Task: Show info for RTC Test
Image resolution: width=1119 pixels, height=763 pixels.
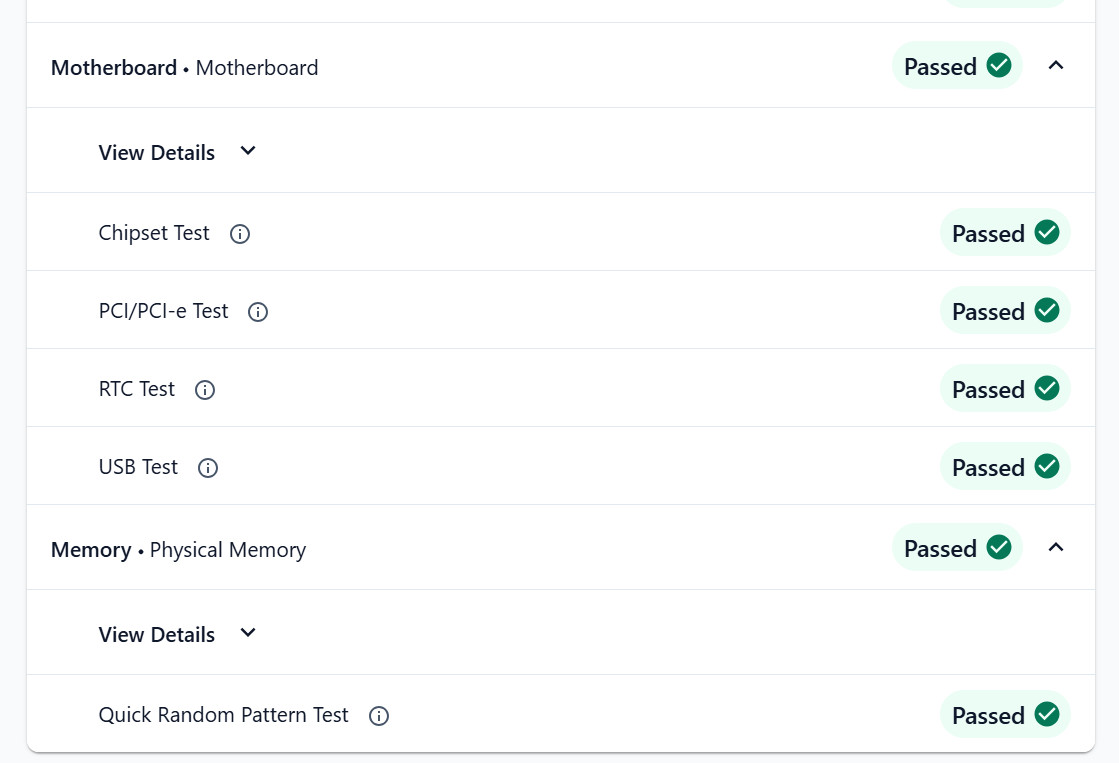Action: [x=205, y=390]
